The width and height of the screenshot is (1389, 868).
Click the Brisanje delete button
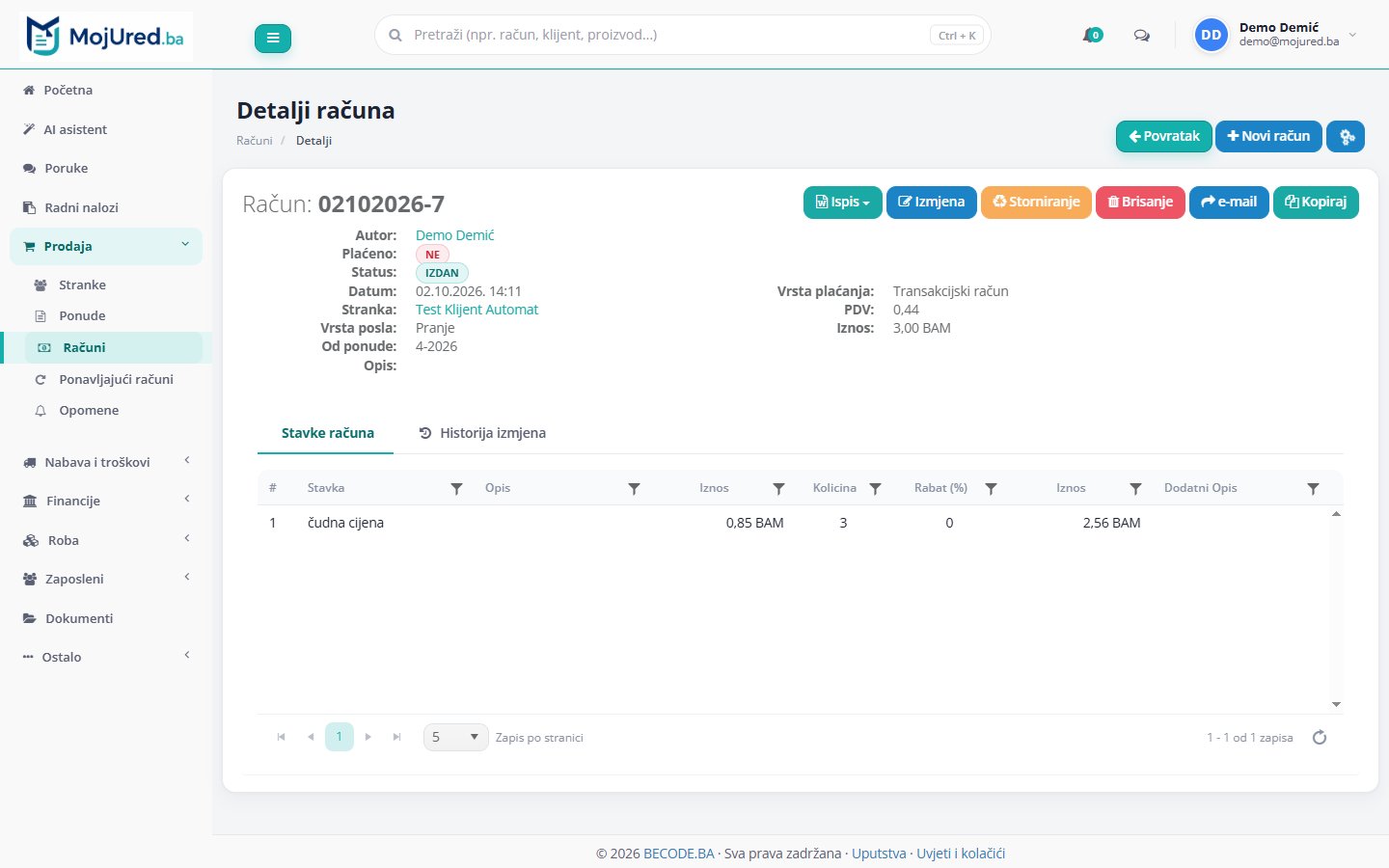(1140, 203)
